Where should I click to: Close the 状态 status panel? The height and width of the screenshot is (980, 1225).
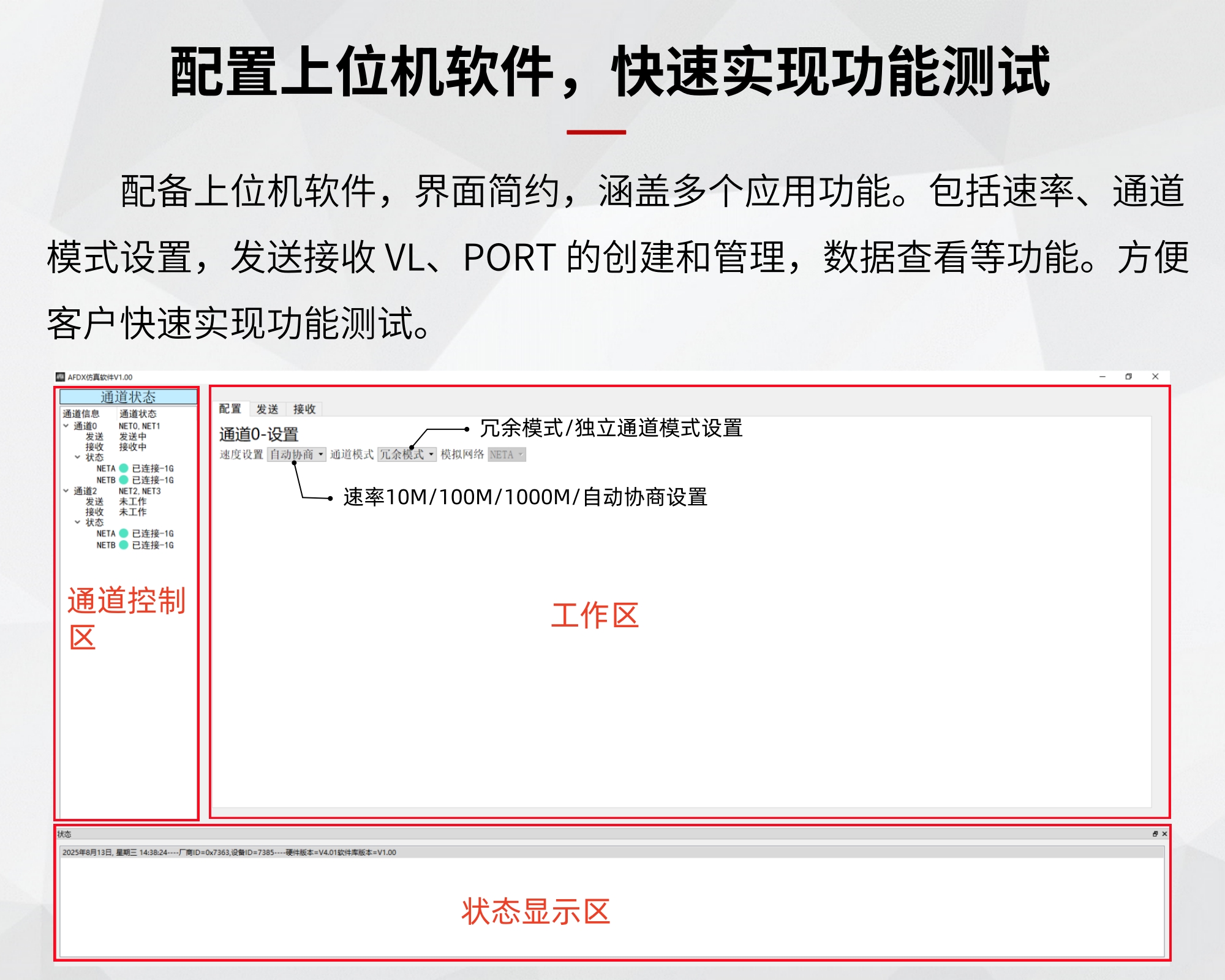pos(1164,834)
